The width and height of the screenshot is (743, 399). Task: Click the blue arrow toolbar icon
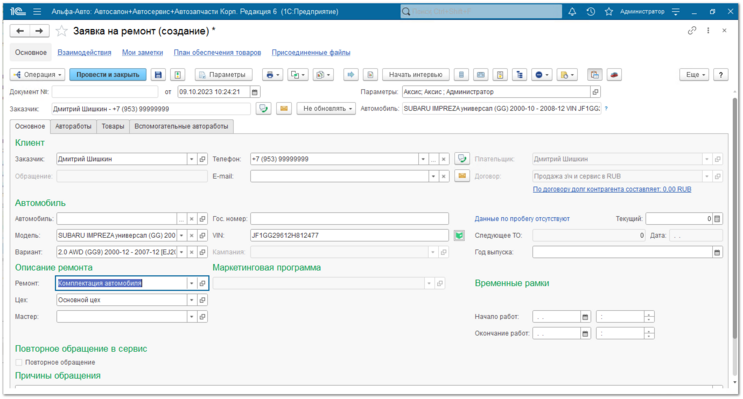(351, 75)
